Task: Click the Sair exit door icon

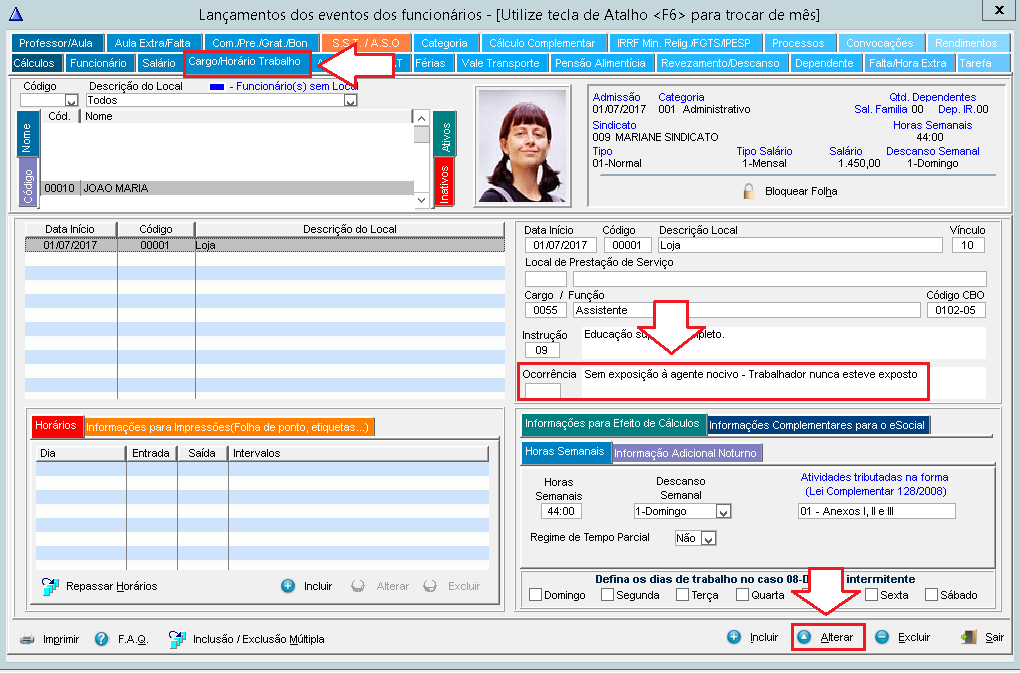Action: [x=969, y=637]
